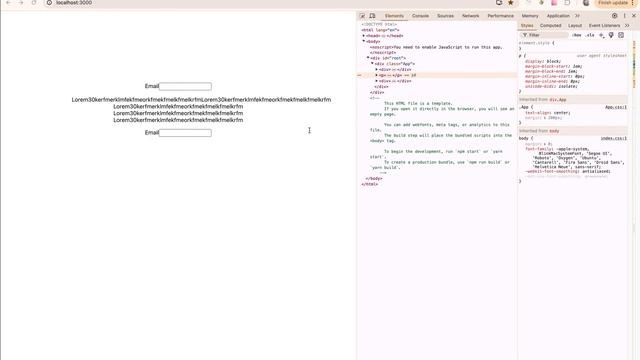Toggle the computed styles sidebar icon
The image size is (640, 360).
[x=621, y=36]
